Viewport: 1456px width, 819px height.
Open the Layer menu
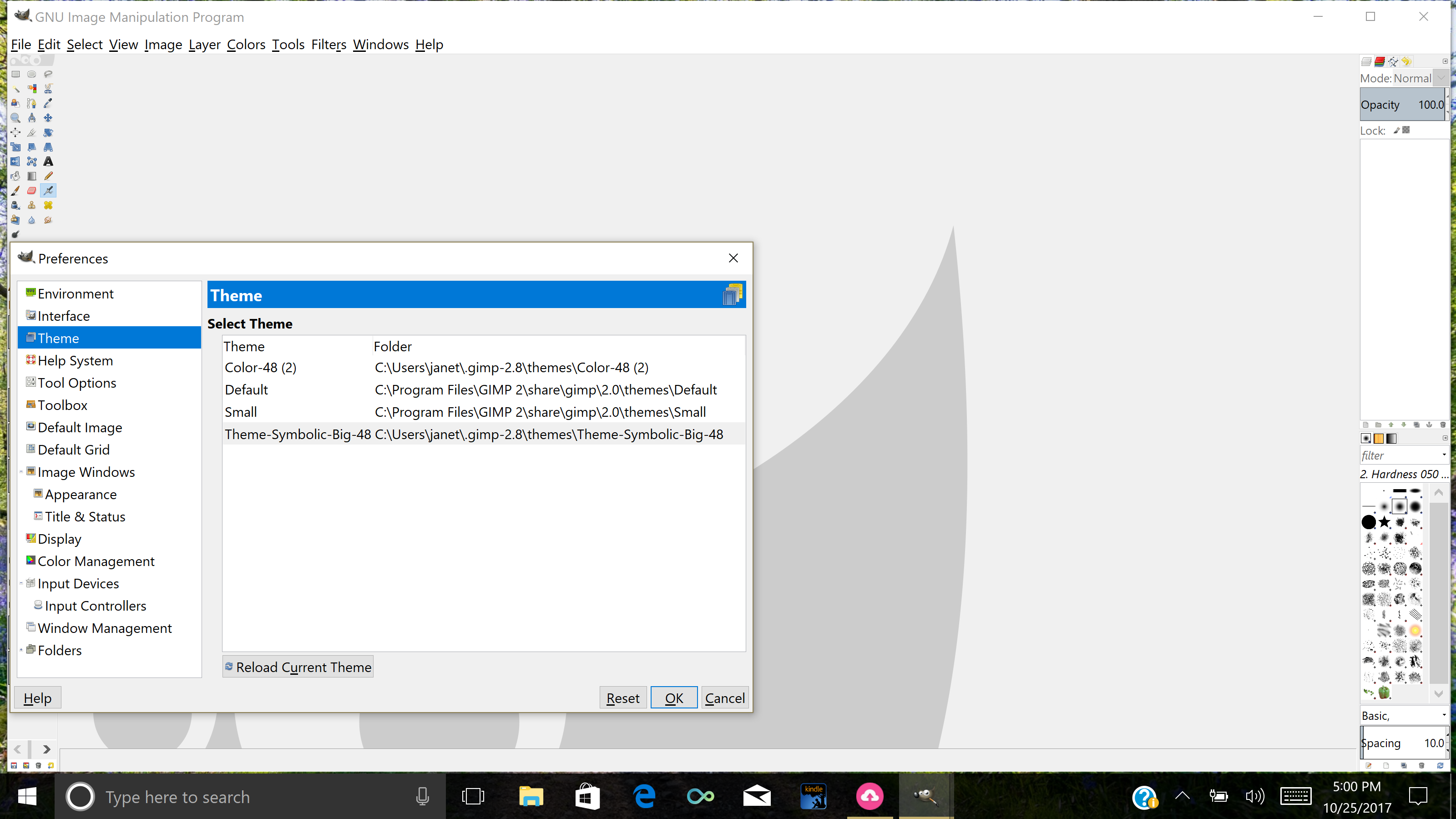click(x=204, y=45)
